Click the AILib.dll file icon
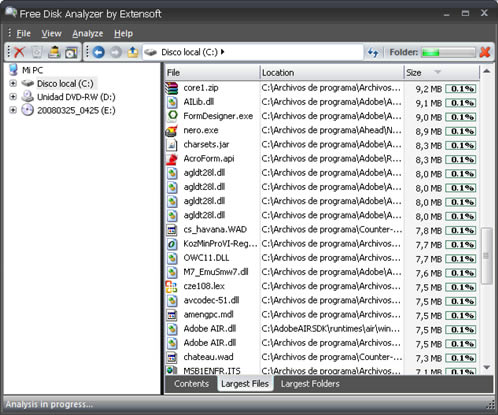Image resolution: width=498 pixels, height=415 pixels. (x=172, y=102)
